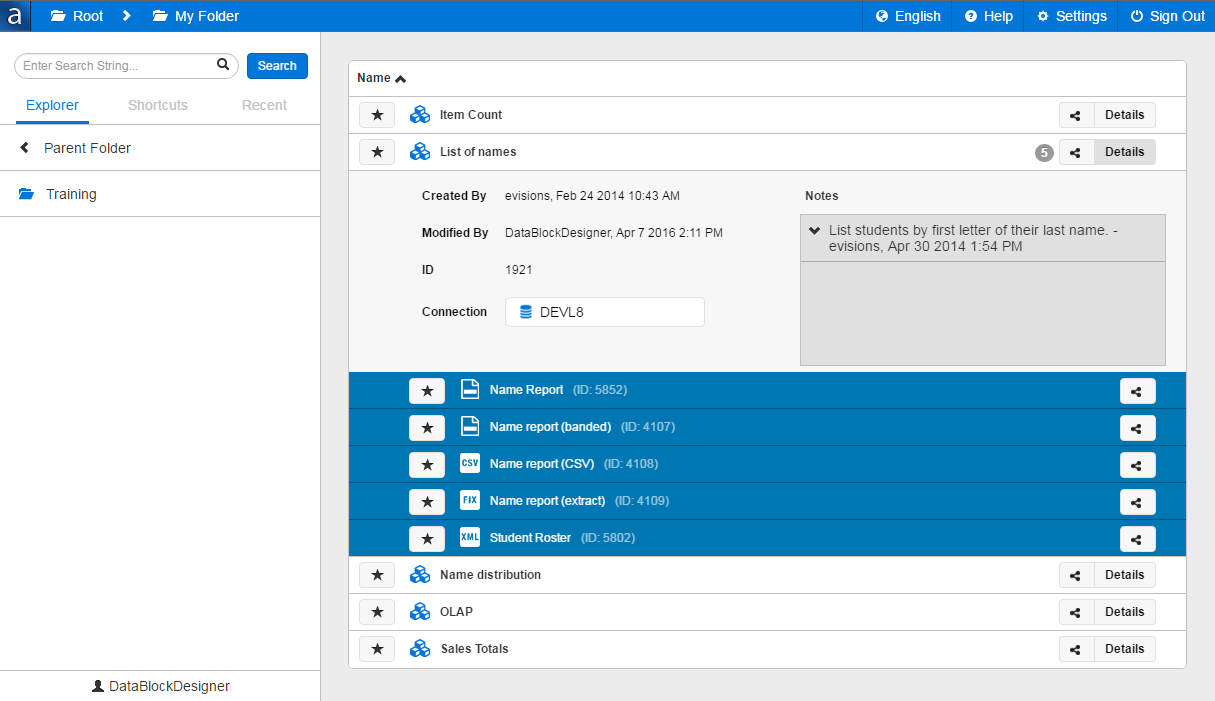Open Details for Sales Totals
The image size is (1215, 701).
(x=1125, y=649)
